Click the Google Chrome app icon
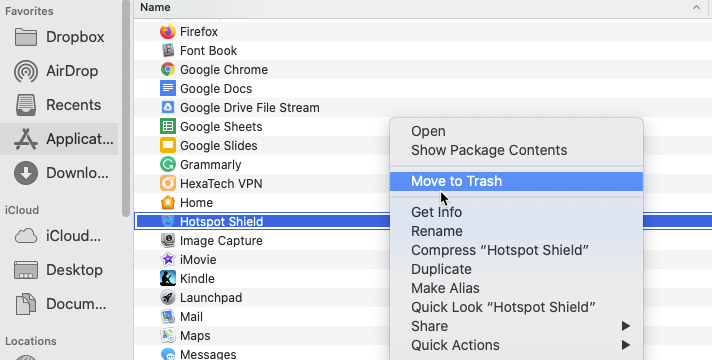The width and height of the screenshot is (712, 360). [168, 69]
